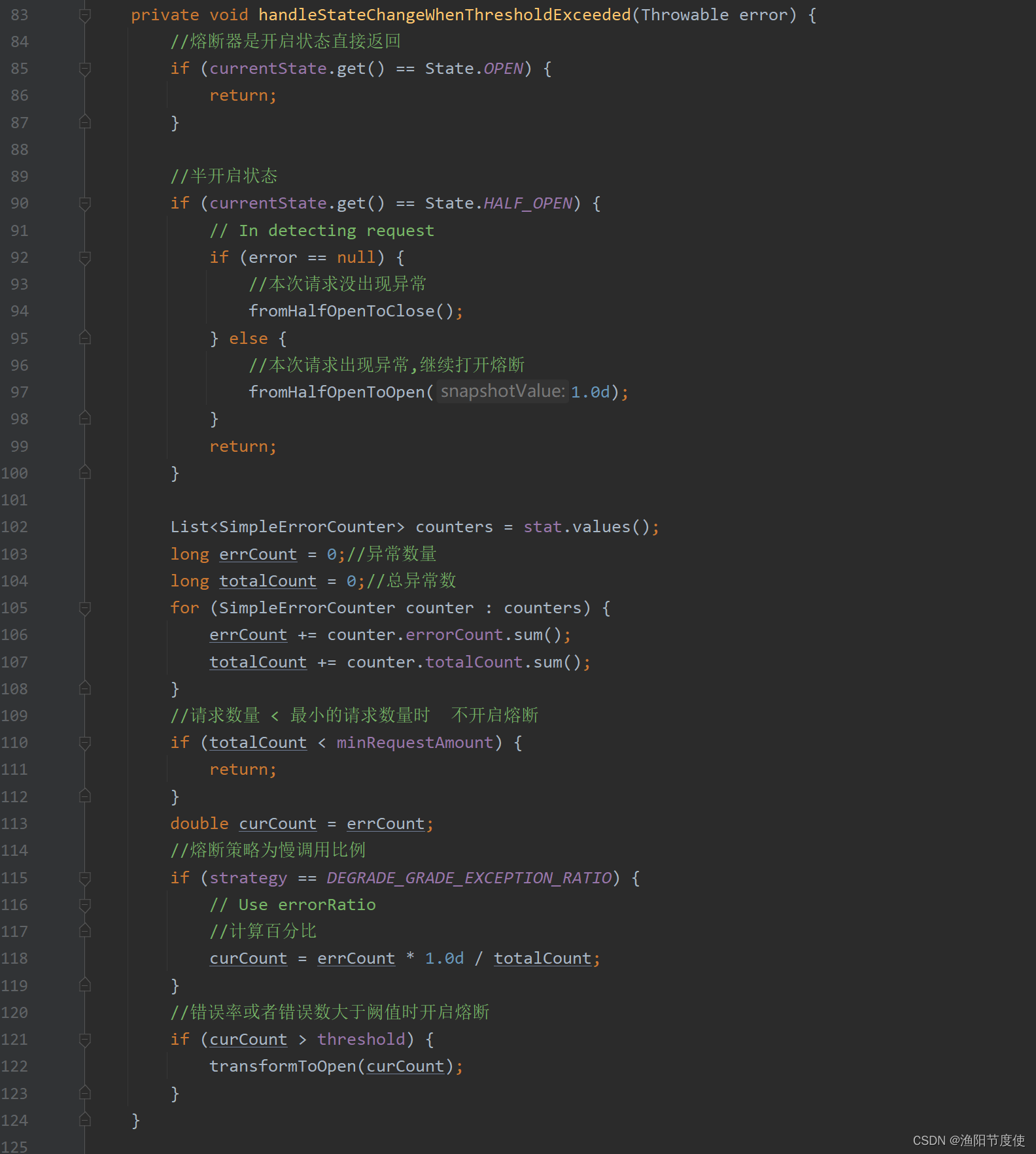Click the '// Use errorRatio' comment

pos(292,905)
